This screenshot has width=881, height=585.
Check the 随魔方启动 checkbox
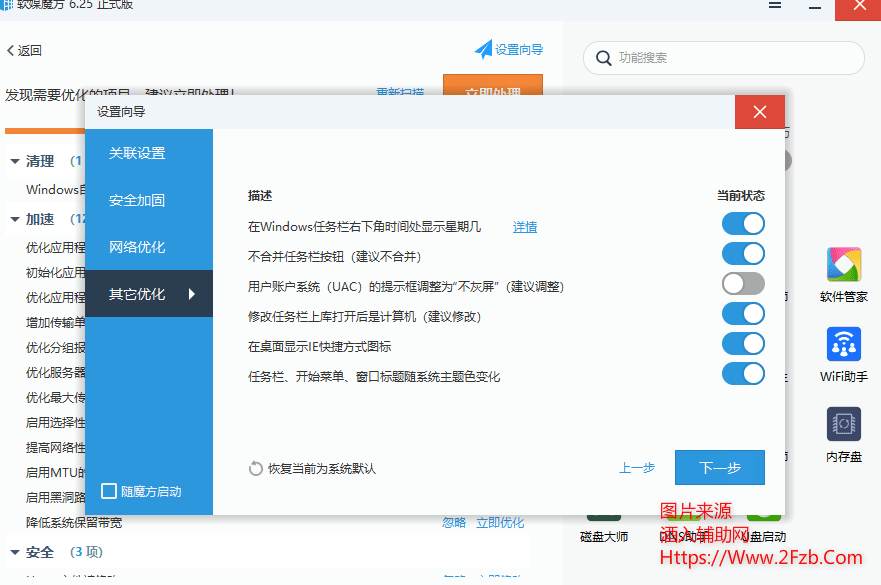pos(110,491)
